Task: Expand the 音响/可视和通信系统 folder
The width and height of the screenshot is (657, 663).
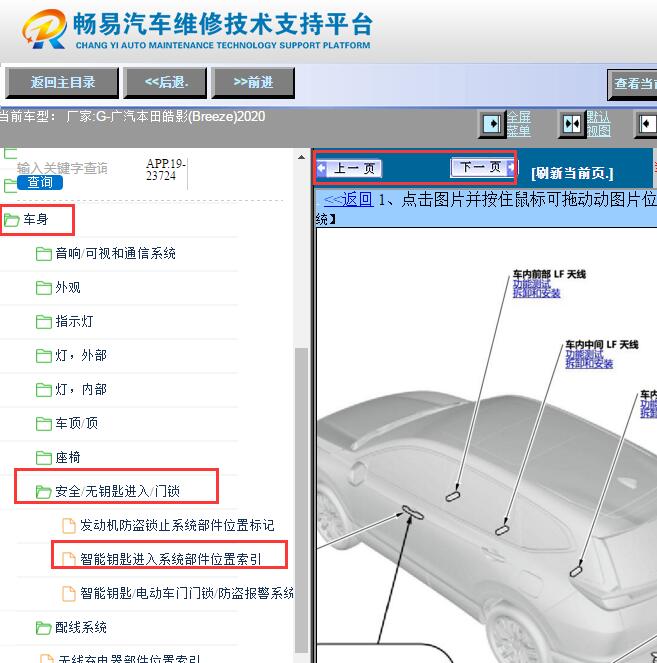Action: point(115,254)
